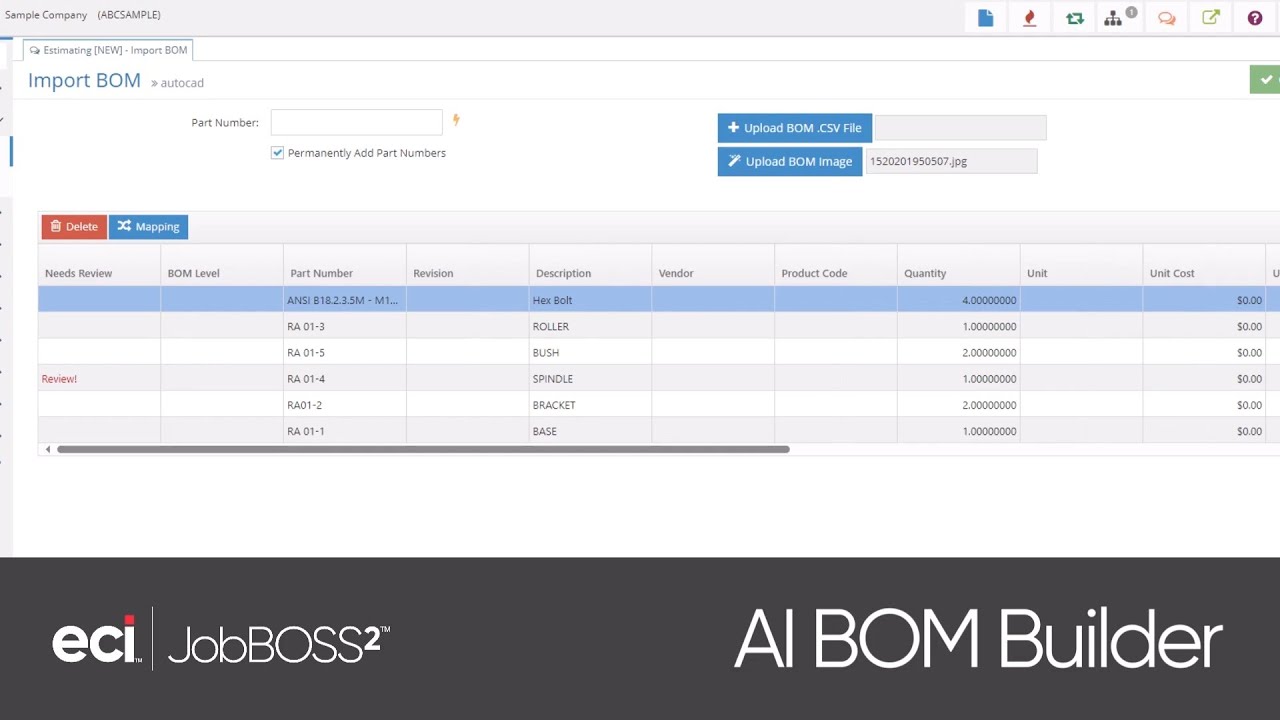Open the orange chat bubbles icon

(1166, 18)
